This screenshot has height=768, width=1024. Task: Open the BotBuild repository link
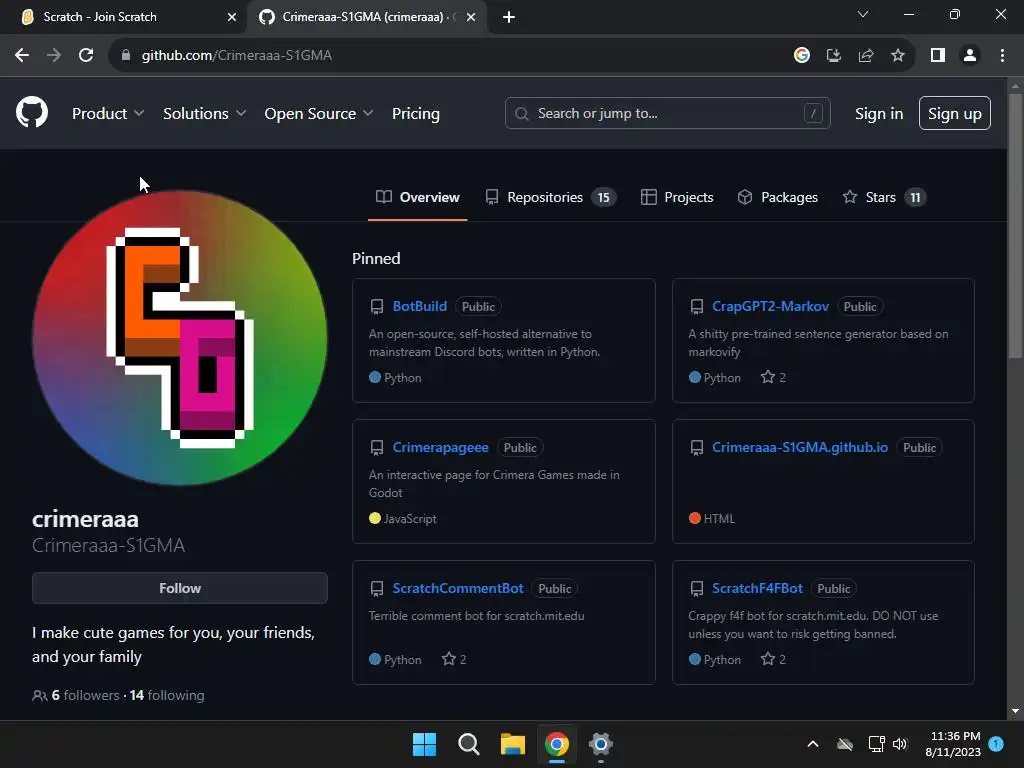pos(420,306)
